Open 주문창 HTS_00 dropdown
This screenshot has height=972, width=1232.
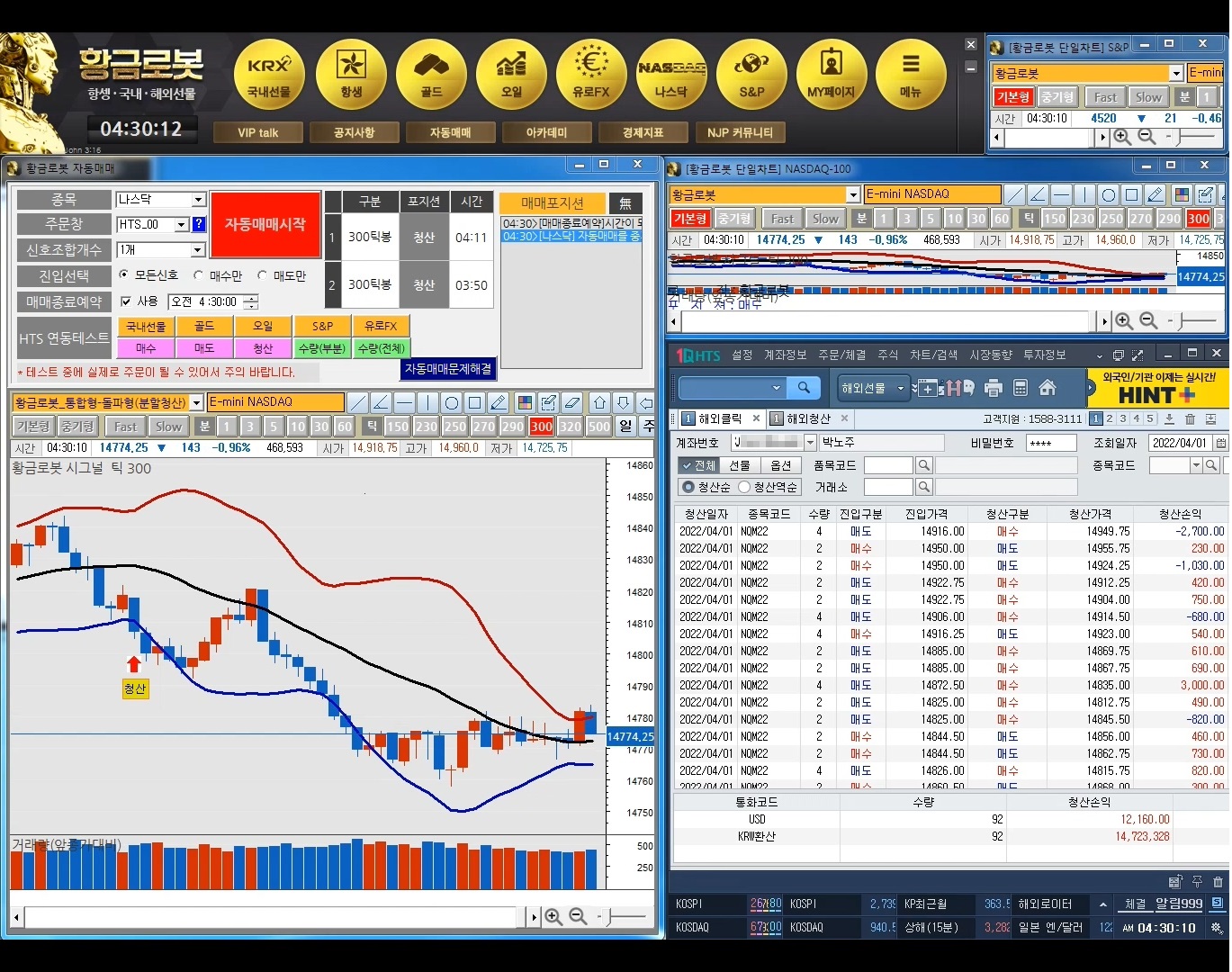coord(182,224)
